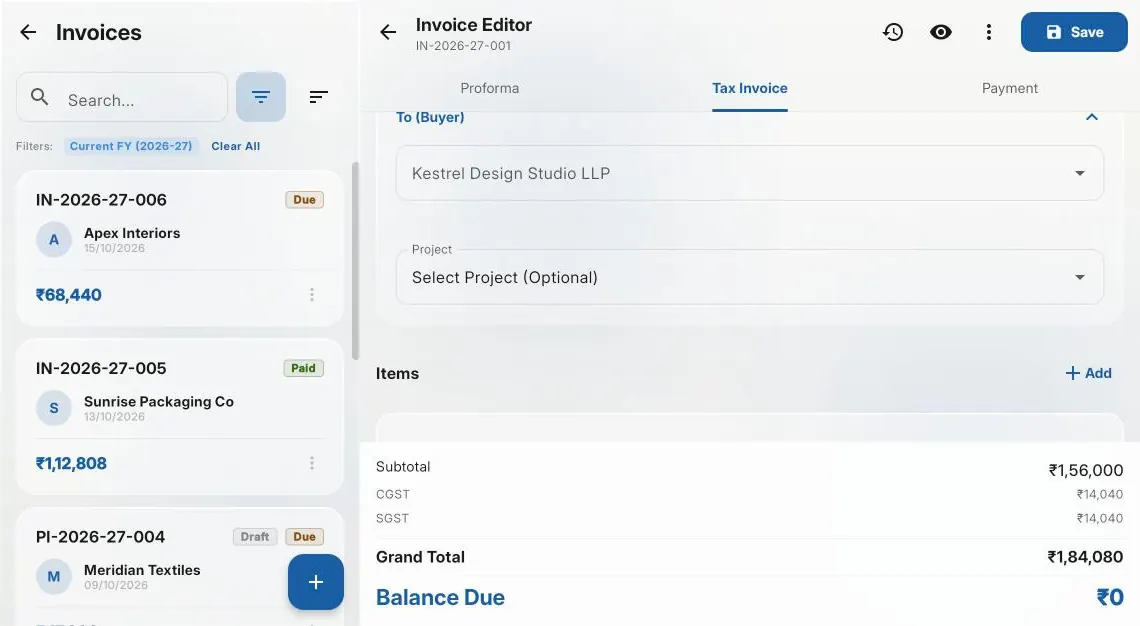The image size is (1140, 626).
Task: Click the CGST row label
Action: (x=393, y=494)
